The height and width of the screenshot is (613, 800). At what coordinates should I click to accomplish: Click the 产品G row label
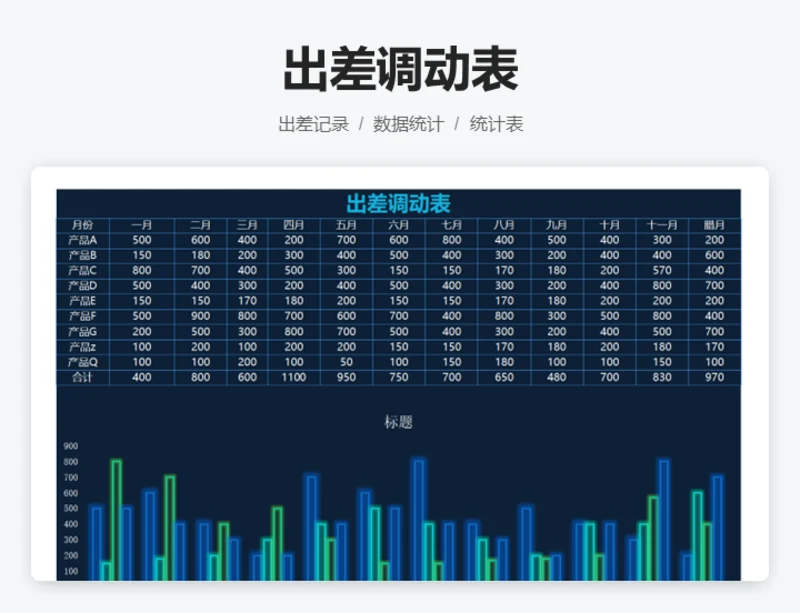tap(83, 332)
